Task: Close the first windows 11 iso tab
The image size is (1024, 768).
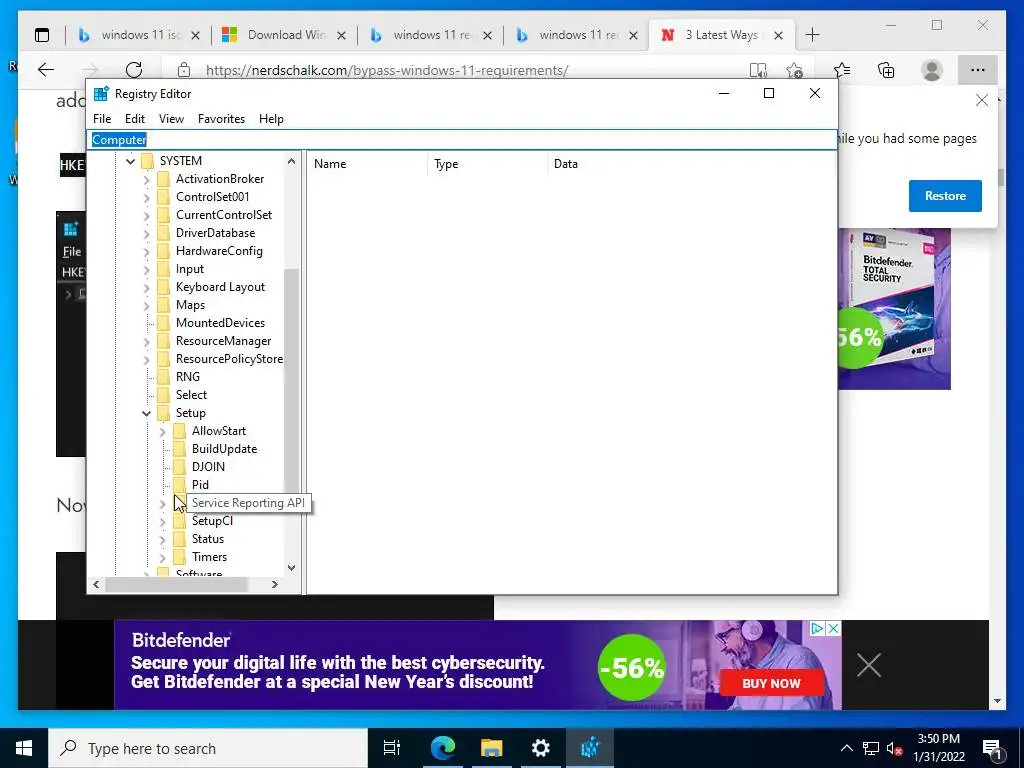Action: click(195, 36)
